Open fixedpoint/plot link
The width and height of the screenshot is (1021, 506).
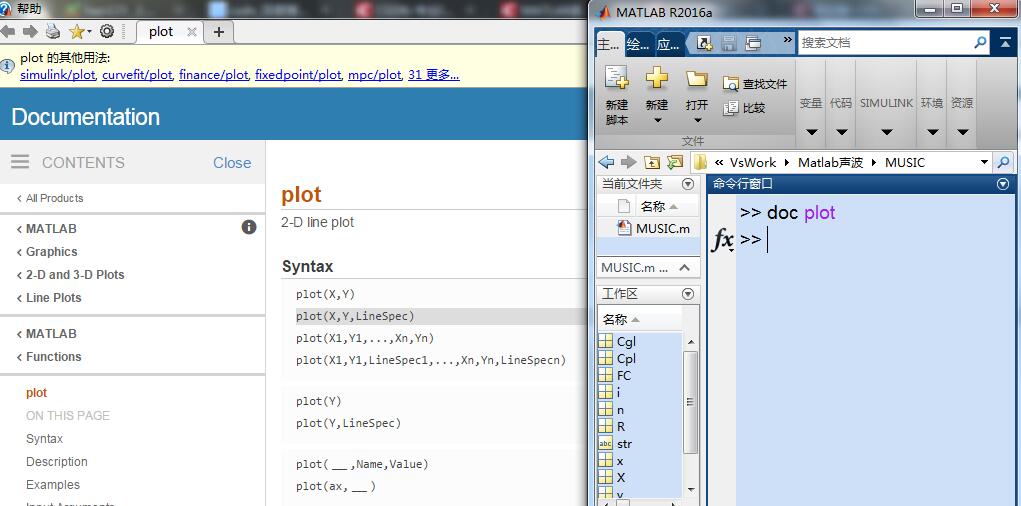pyautogui.click(x=298, y=75)
